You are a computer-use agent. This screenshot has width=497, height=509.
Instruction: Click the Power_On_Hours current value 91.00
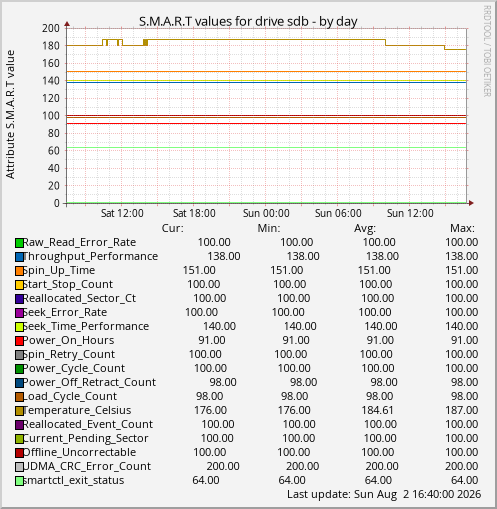[x=212, y=340]
